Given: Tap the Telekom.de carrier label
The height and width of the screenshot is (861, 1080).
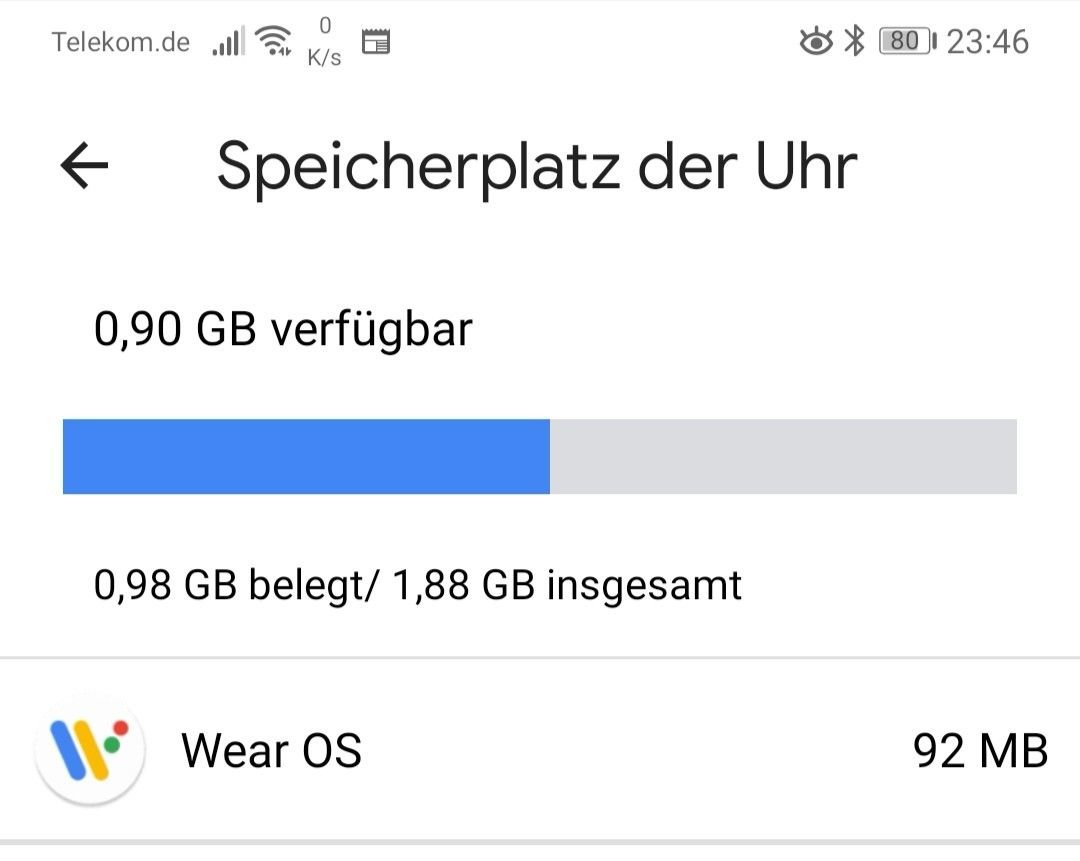Looking at the screenshot, I should point(121,43).
